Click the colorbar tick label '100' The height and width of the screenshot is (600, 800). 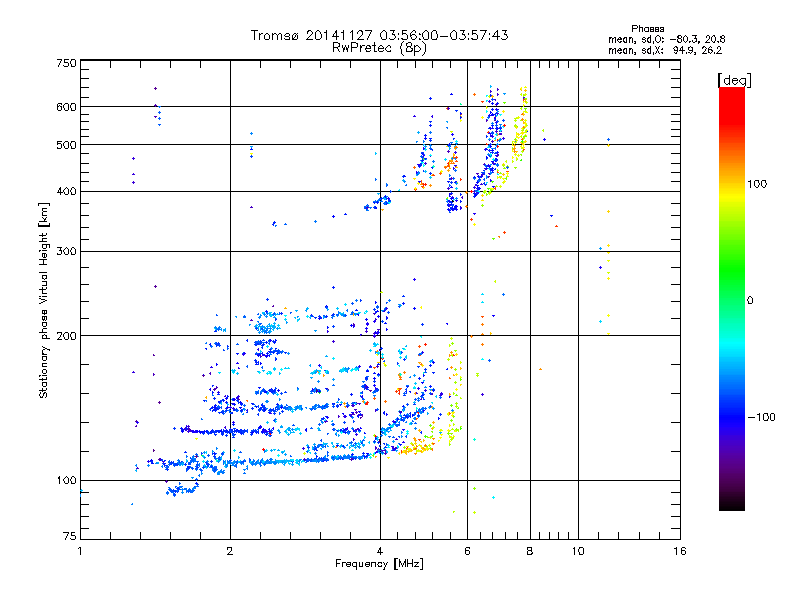[x=757, y=184]
